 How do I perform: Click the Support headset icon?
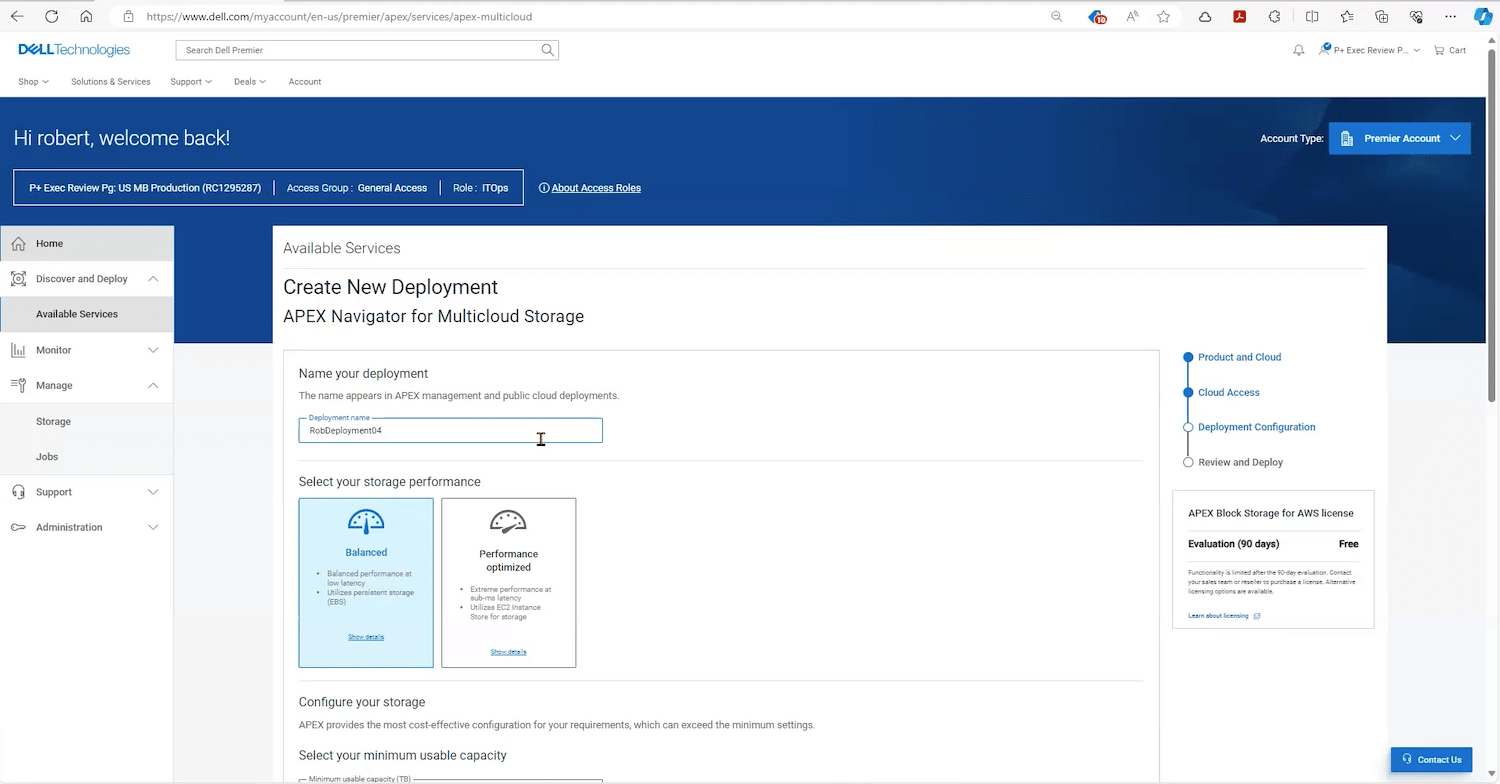(18, 492)
